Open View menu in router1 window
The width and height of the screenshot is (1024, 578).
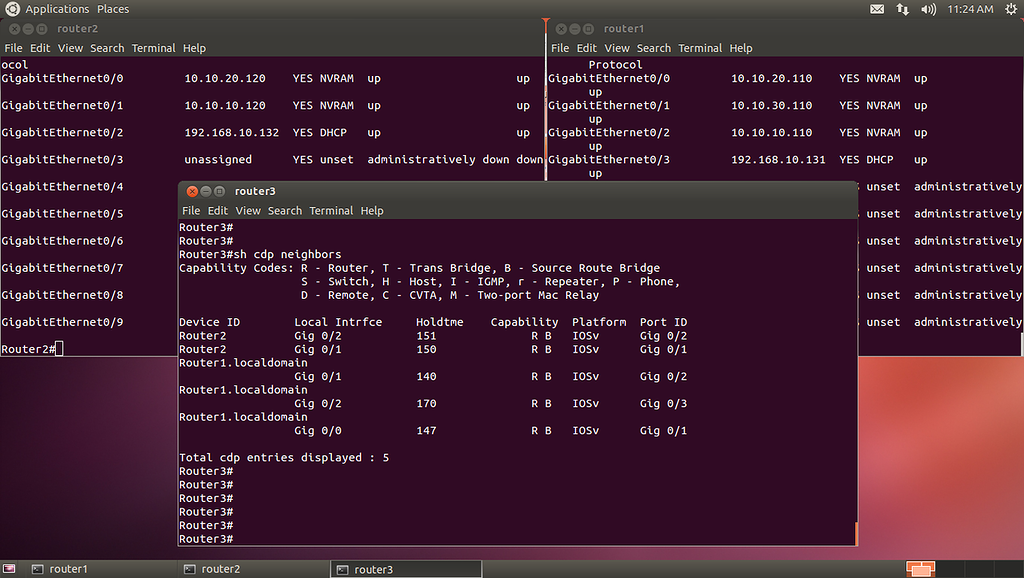tap(616, 48)
